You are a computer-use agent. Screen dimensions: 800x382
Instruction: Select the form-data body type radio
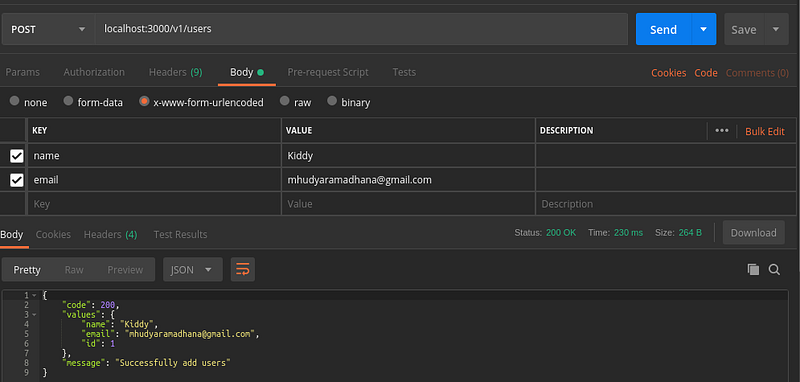(x=68, y=101)
